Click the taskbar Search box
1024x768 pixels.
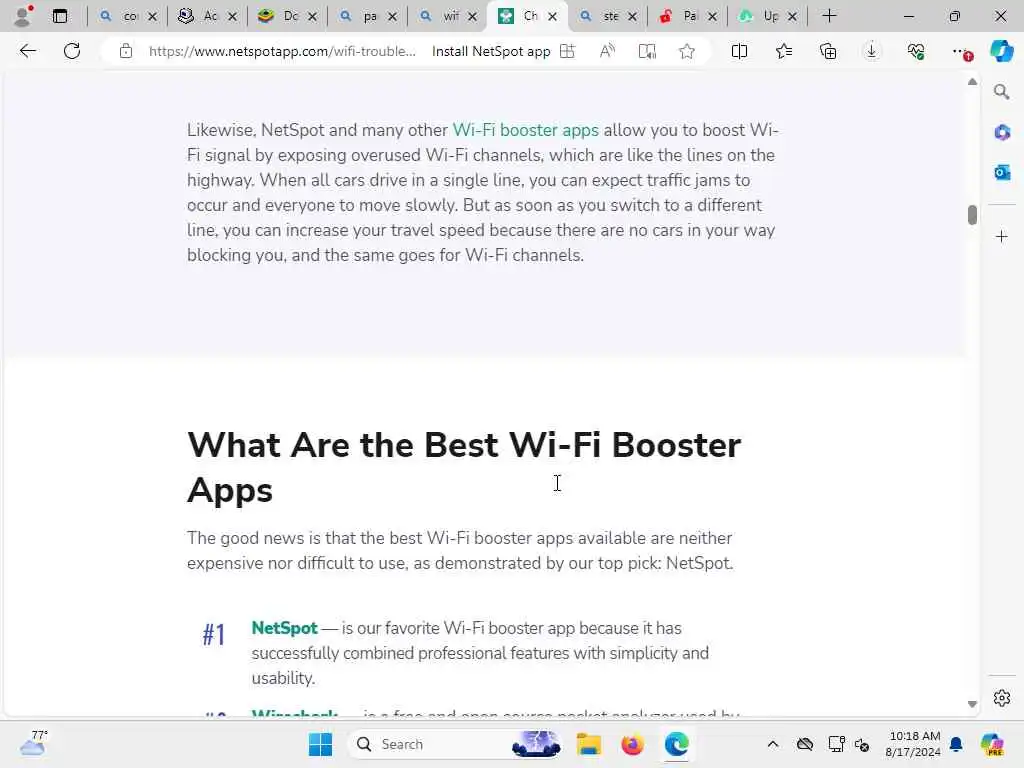point(456,744)
